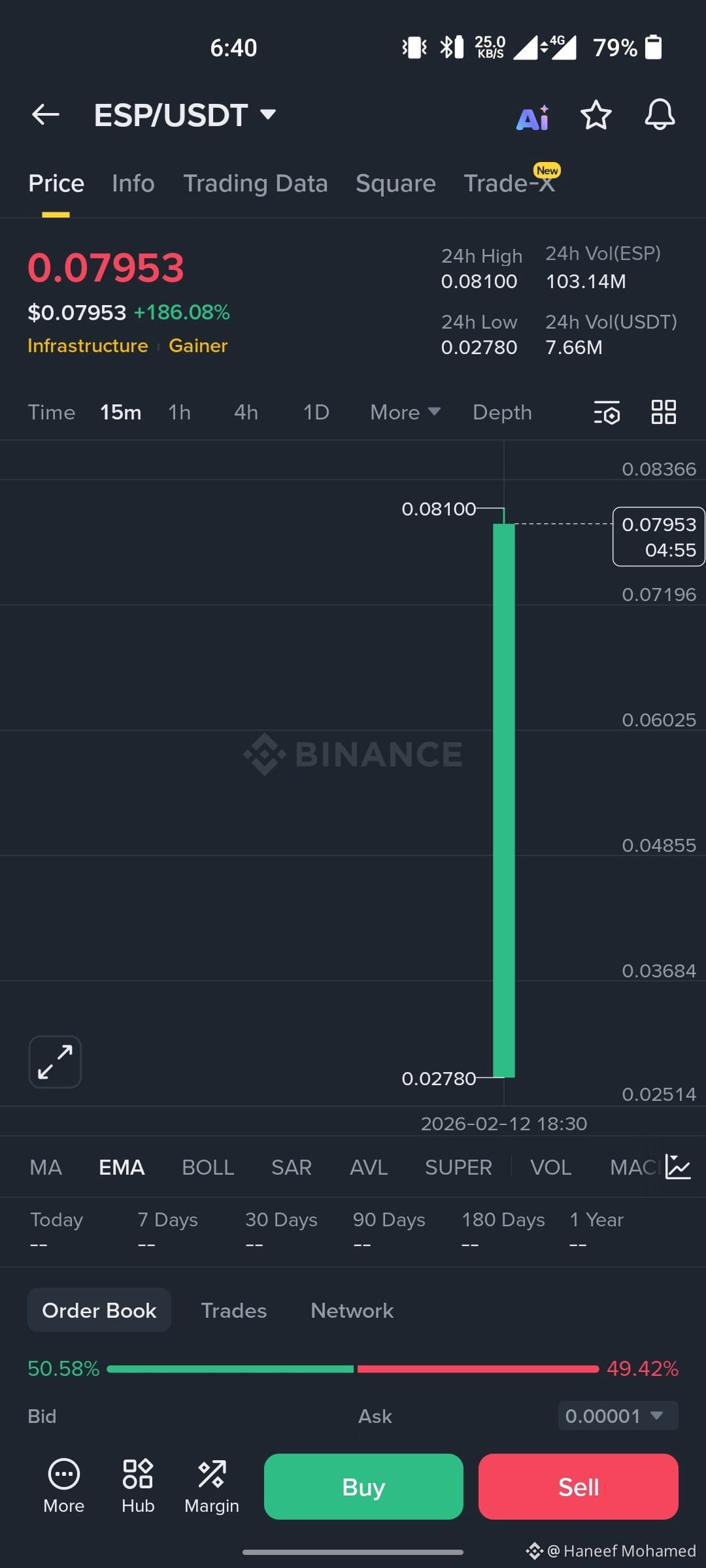
Task: Tap the red ask percentage bar
Action: coord(478,1369)
